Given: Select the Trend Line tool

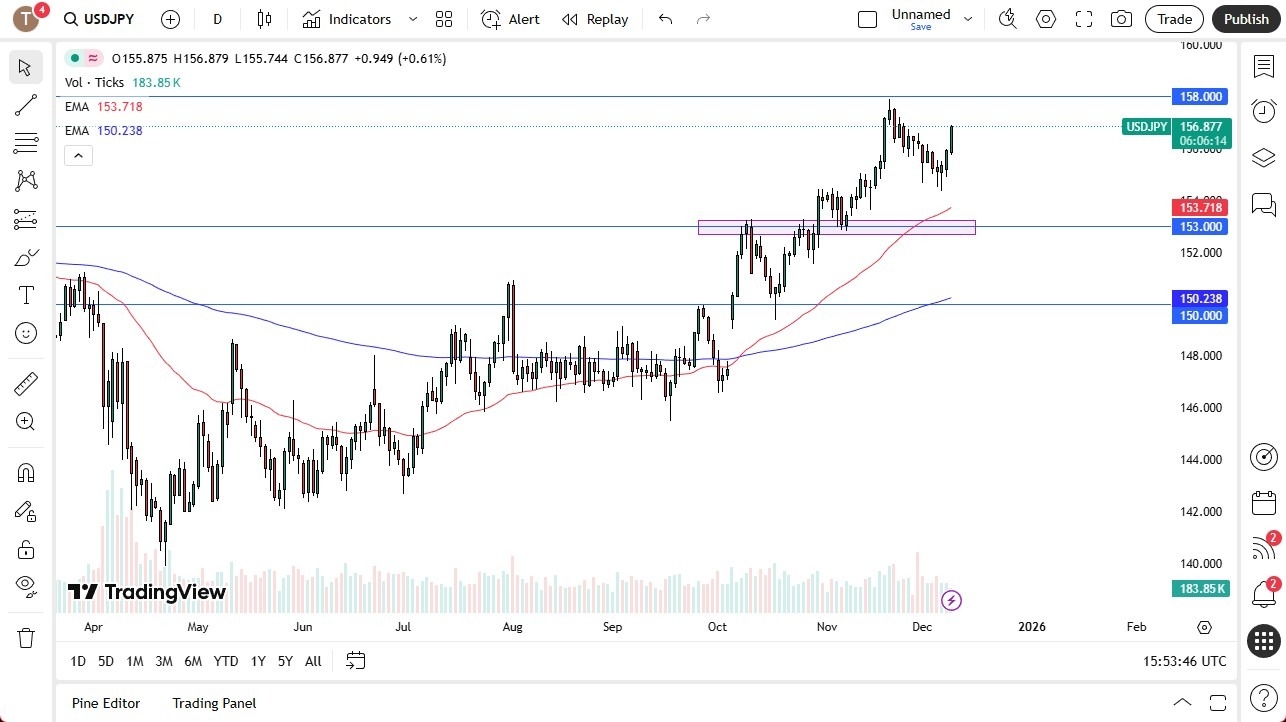Looking at the screenshot, I should 25,105.
